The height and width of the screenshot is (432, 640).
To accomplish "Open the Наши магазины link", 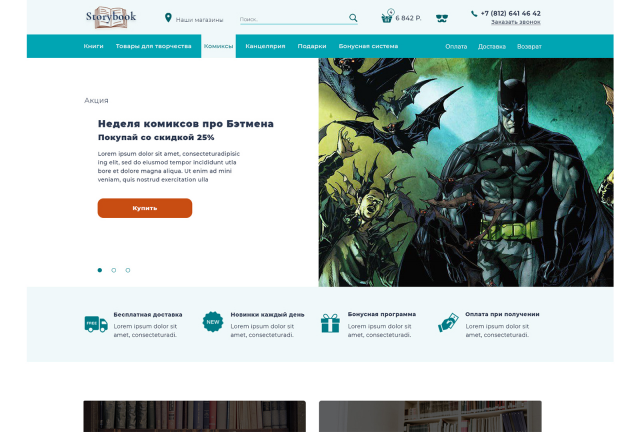I will pos(199,20).
